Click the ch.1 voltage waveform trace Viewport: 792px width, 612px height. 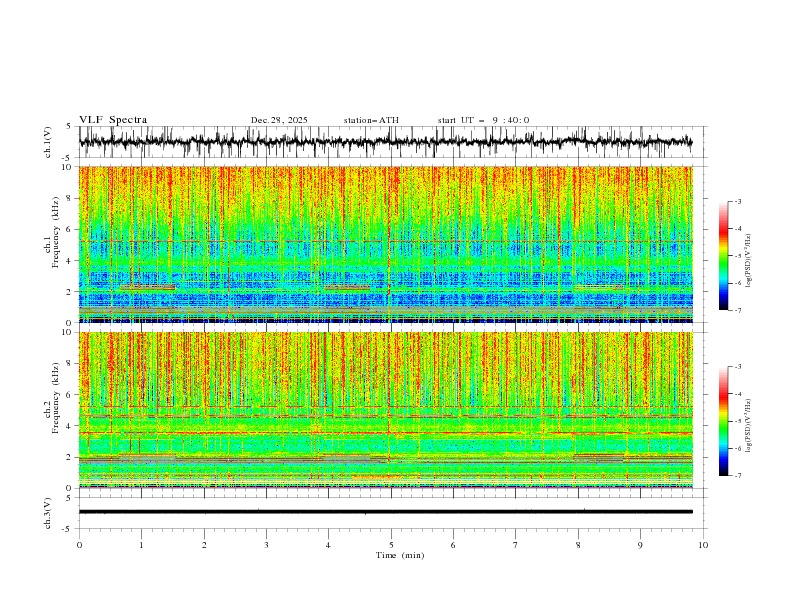coord(386,142)
